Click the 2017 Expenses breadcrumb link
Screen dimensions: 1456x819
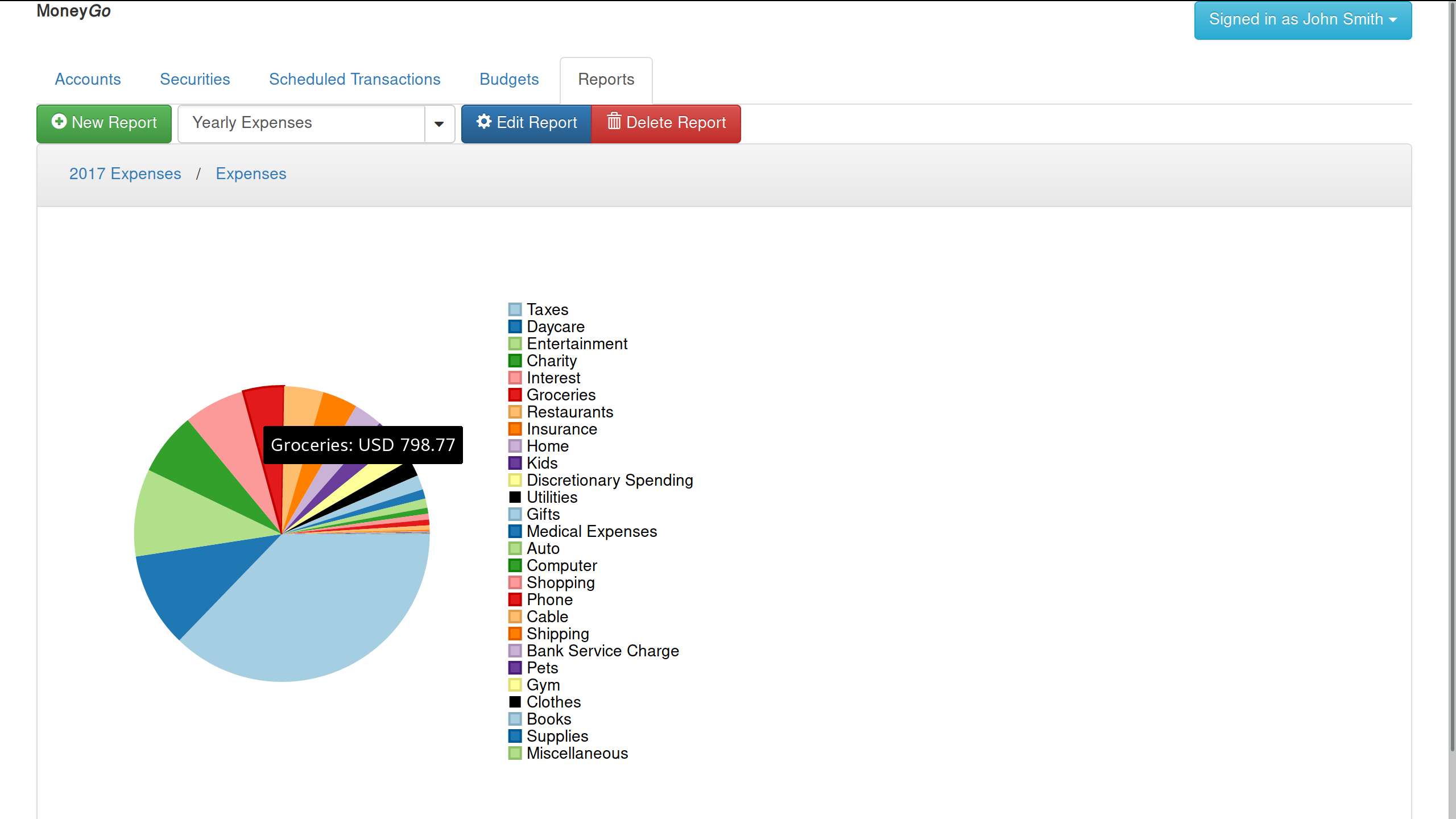pos(125,173)
